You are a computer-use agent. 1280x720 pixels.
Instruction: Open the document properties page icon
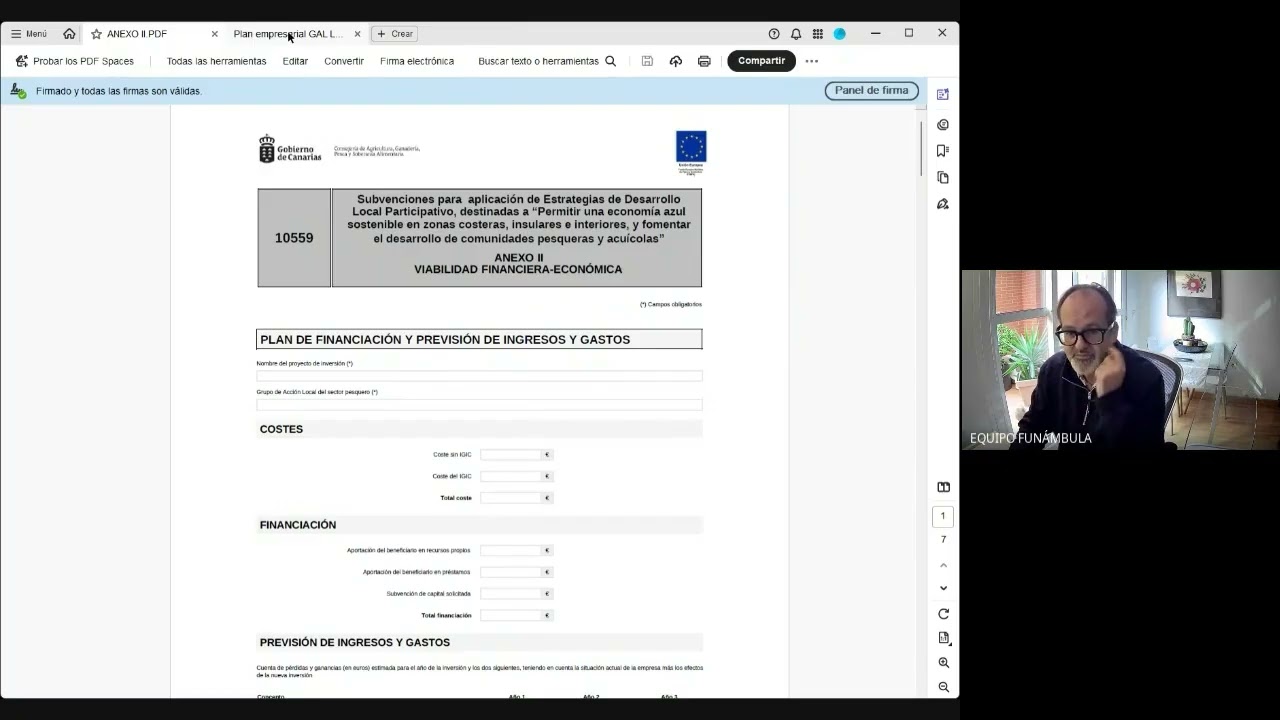click(943, 638)
